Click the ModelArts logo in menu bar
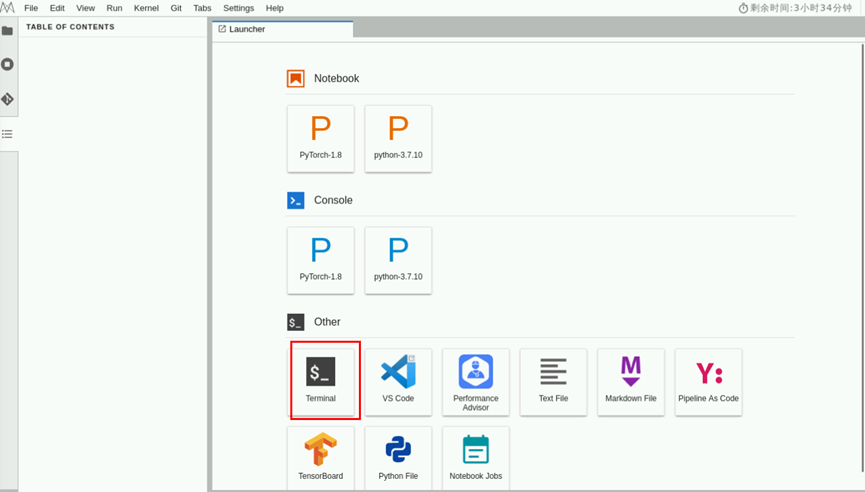The image size is (865, 492). [7, 8]
